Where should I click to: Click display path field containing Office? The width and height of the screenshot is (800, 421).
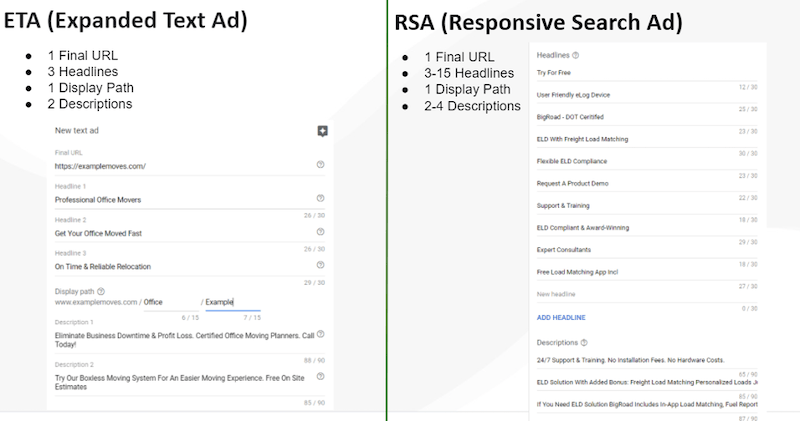coord(171,303)
